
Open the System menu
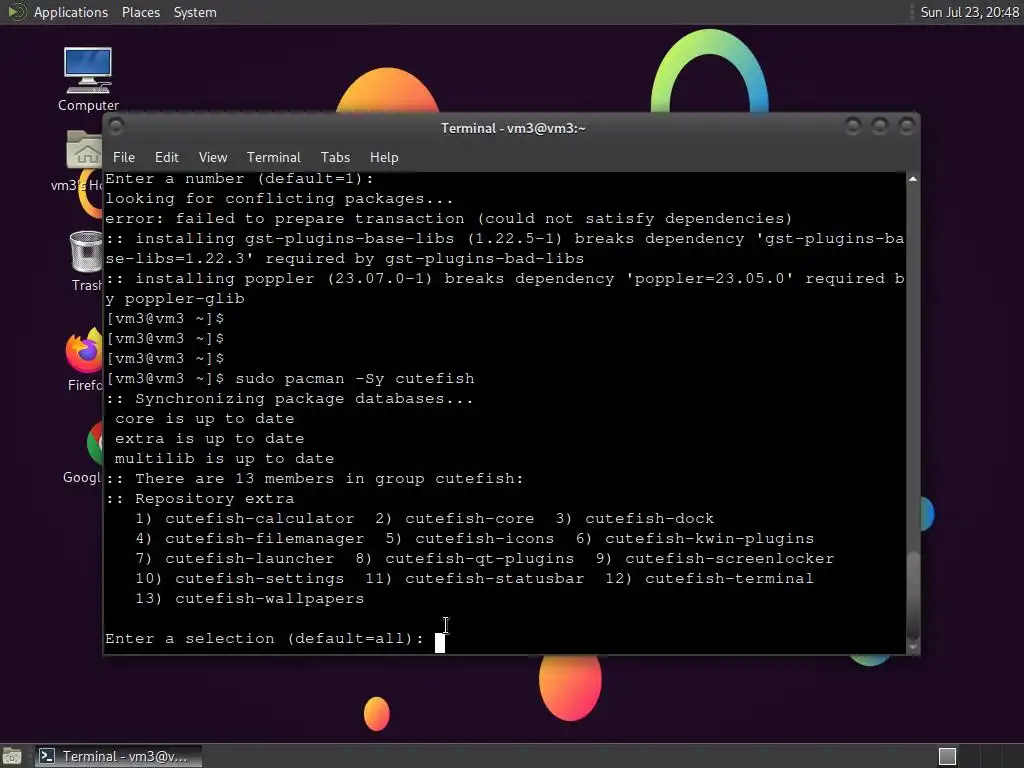click(195, 12)
